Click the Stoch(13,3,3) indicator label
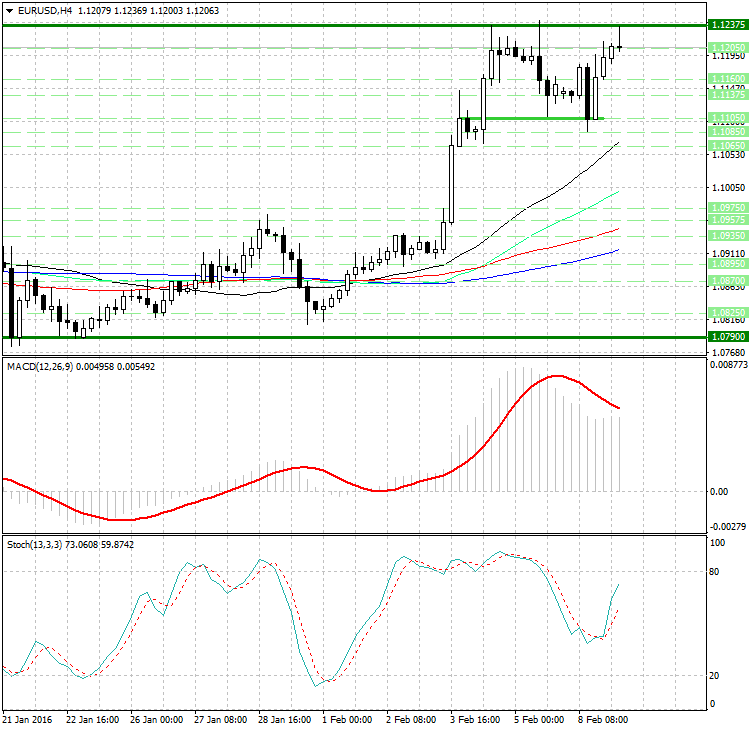 tap(35, 544)
